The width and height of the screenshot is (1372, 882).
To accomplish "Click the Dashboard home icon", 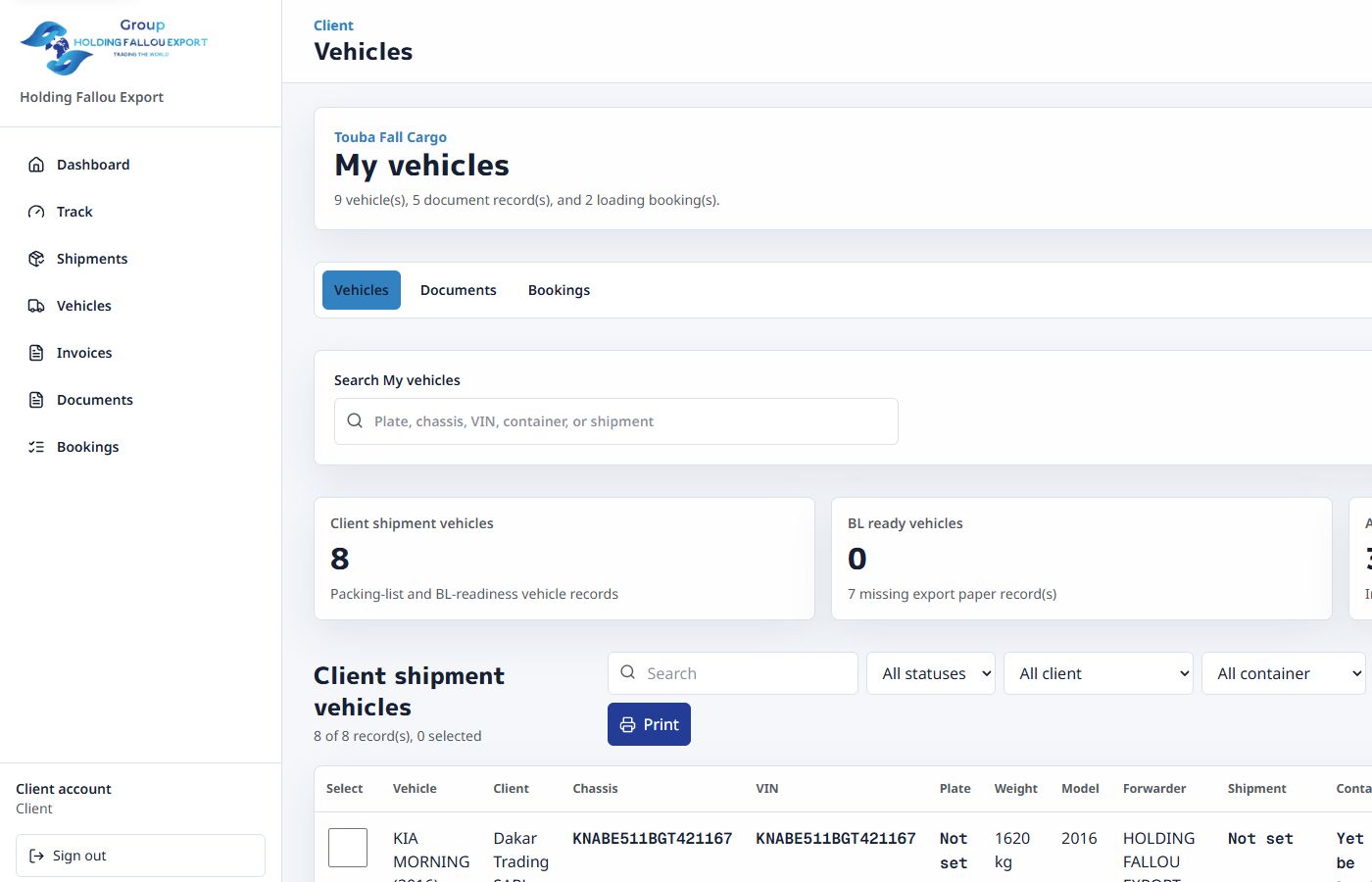I will (x=36, y=165).
